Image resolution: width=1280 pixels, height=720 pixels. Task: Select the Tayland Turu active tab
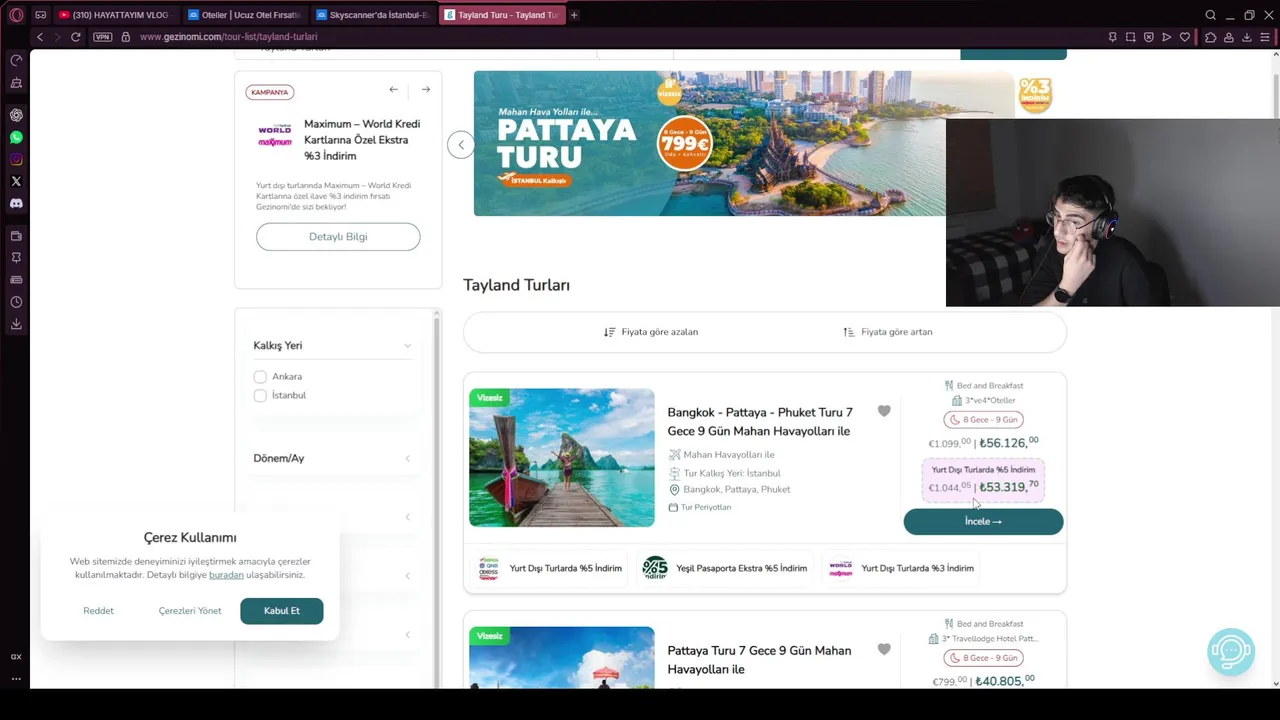pos(502,15)
